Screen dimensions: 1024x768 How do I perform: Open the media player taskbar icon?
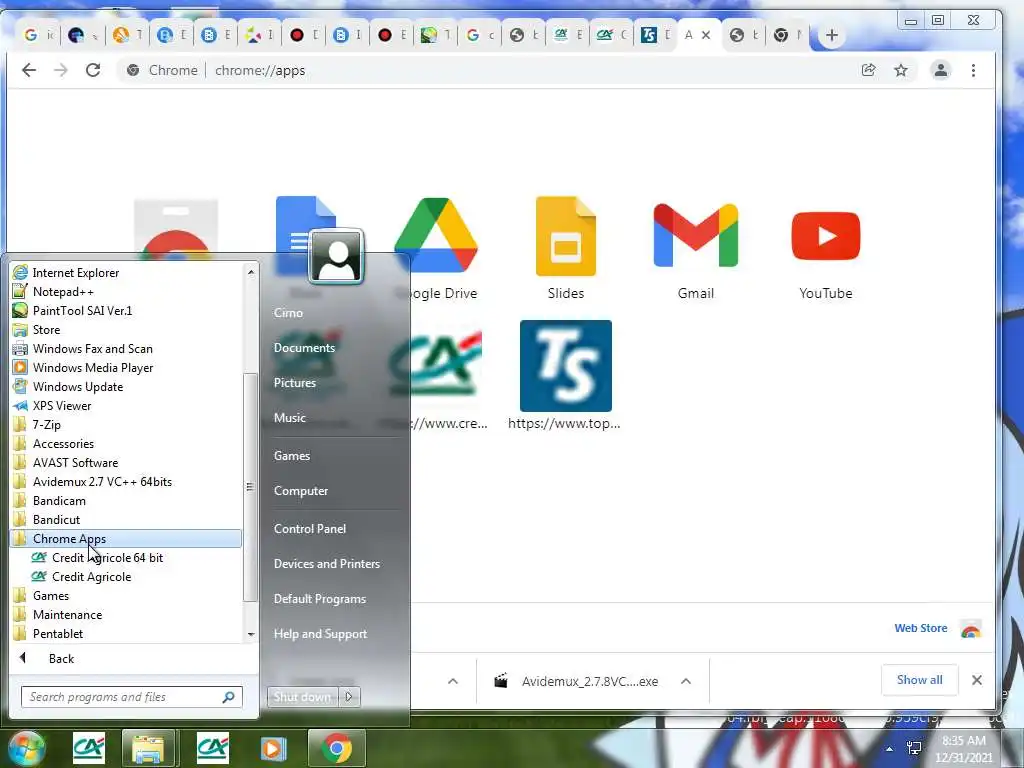pyautogui.click(x=273, y=748)
